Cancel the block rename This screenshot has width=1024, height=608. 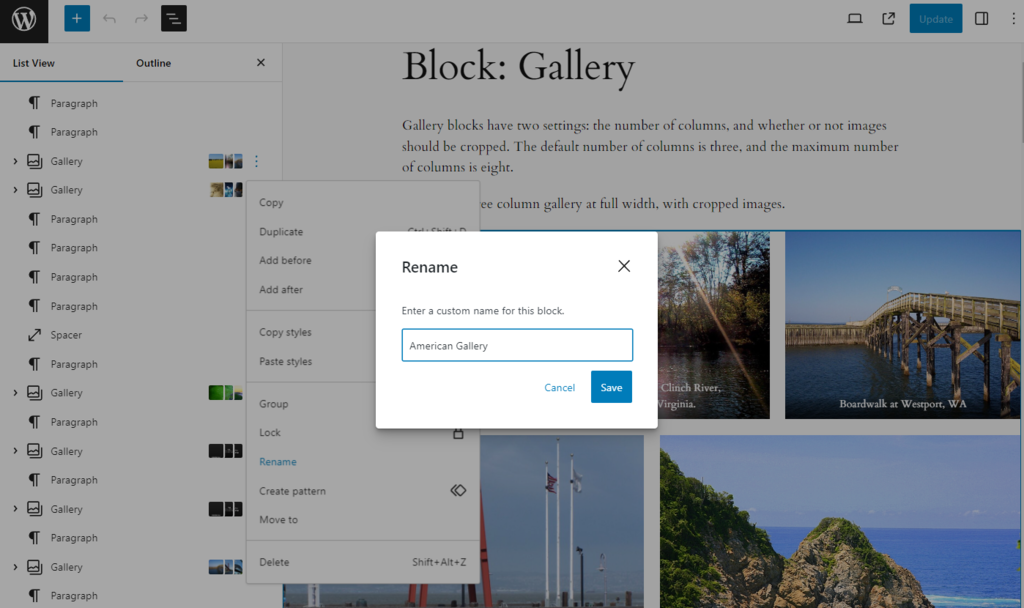point(559,387)
